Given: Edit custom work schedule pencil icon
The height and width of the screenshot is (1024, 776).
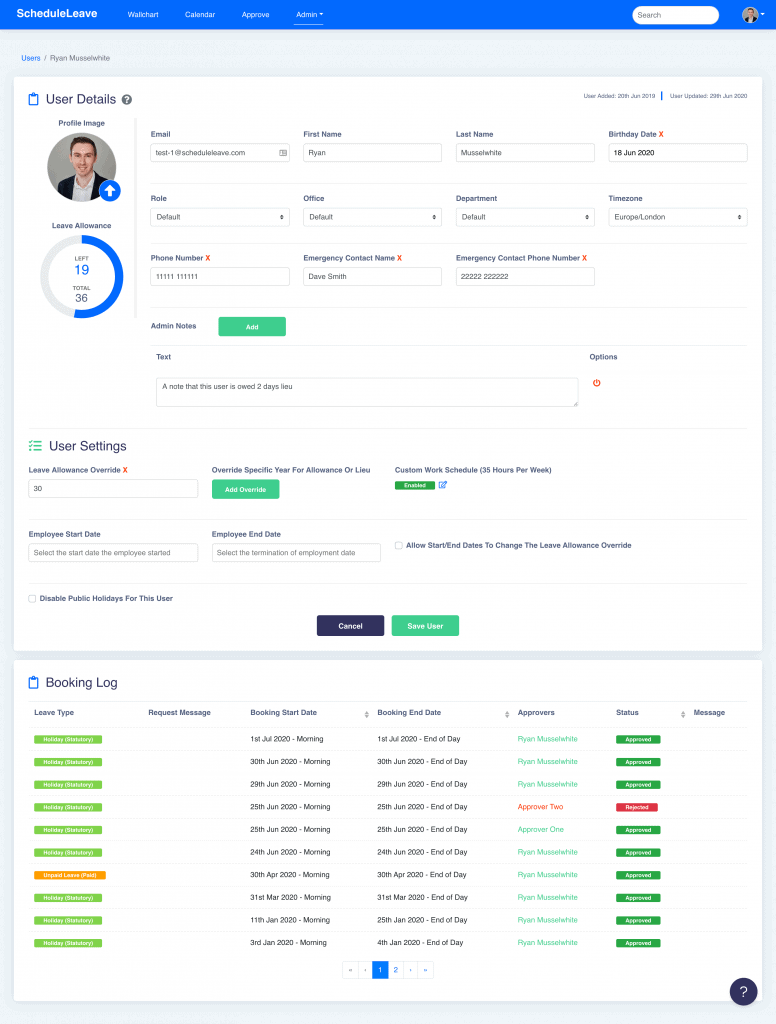Looking at the screenshot, I should pos(443,485).
